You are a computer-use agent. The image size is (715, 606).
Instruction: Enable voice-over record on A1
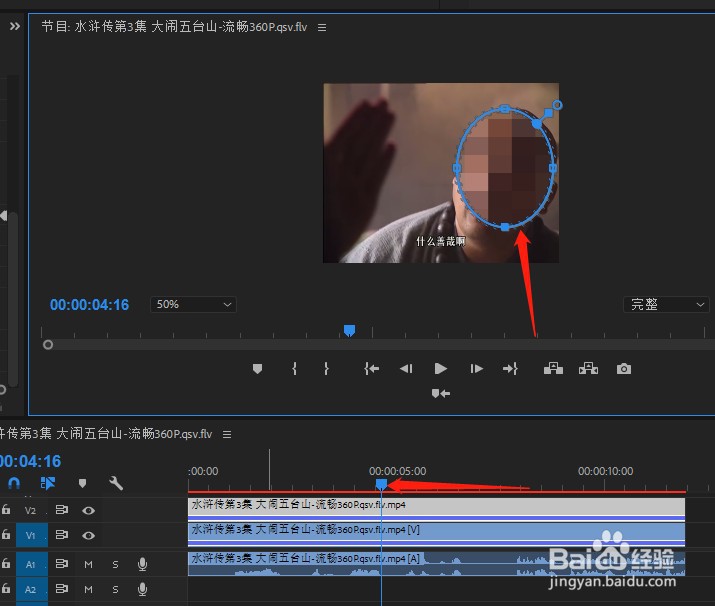click(x=142, y=565)
